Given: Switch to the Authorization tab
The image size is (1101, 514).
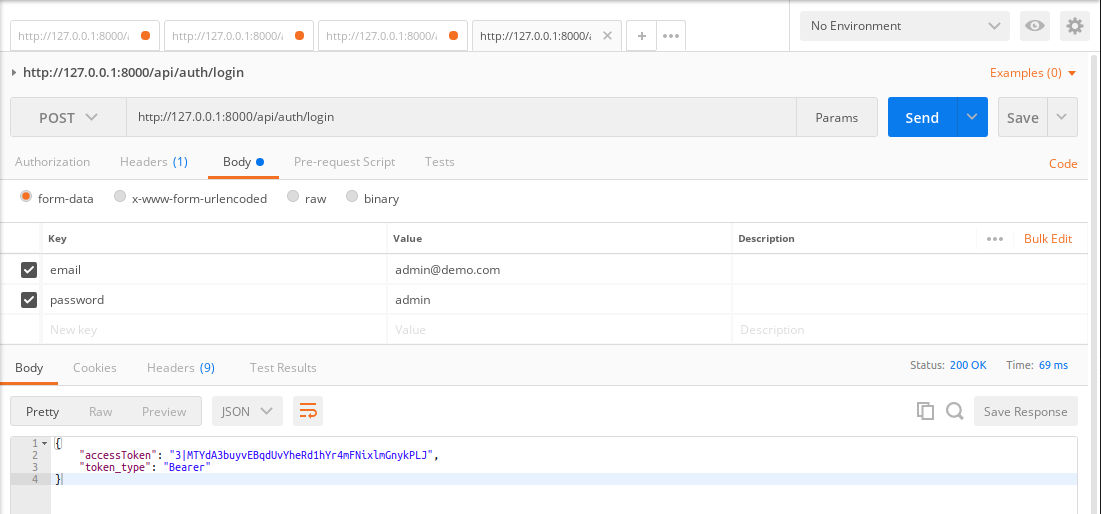Looking at the screenshot, I should tap(52, 162).
